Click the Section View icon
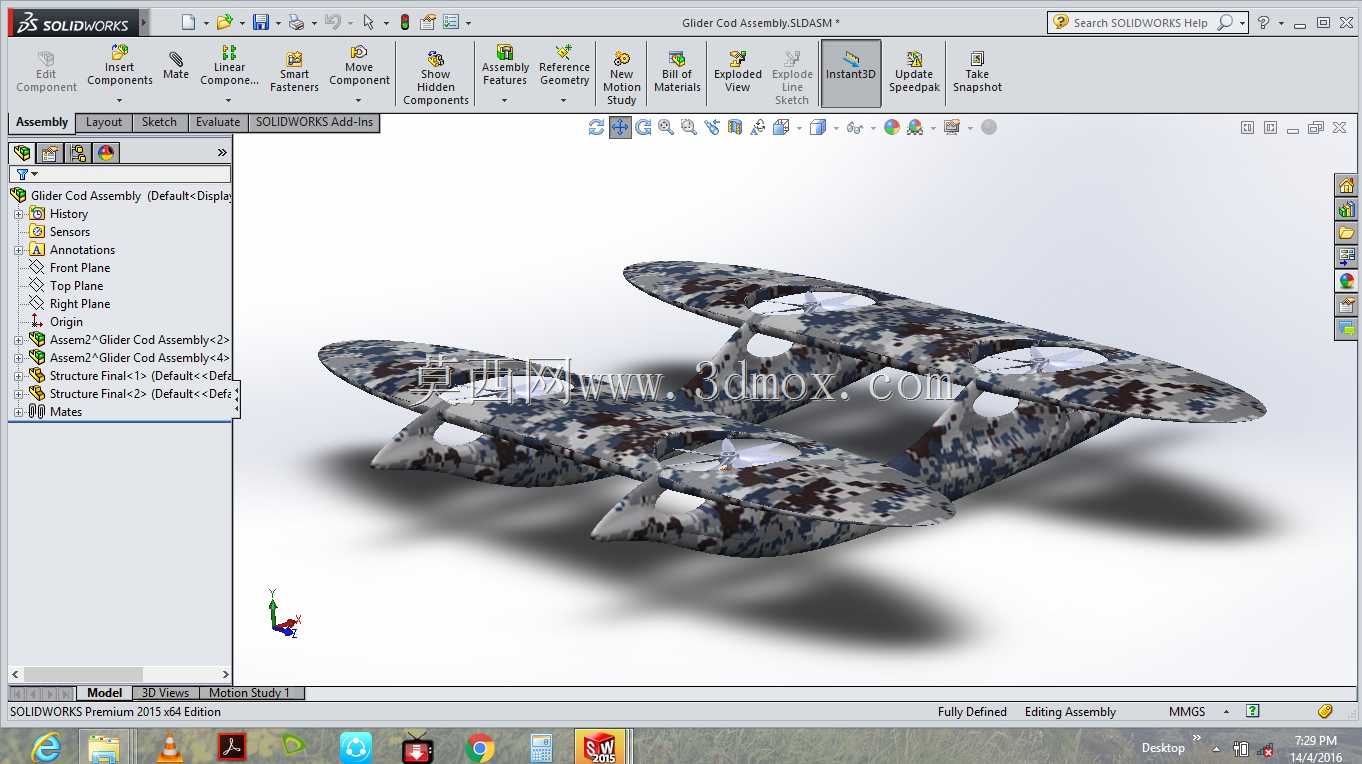Screen dimensions: 1362x764 tap(735, 127)
